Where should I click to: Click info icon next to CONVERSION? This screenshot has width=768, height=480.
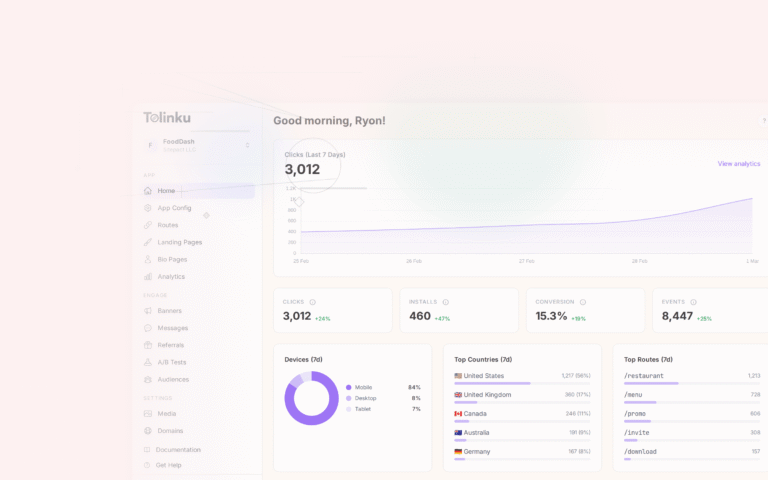tap(583, 302)
